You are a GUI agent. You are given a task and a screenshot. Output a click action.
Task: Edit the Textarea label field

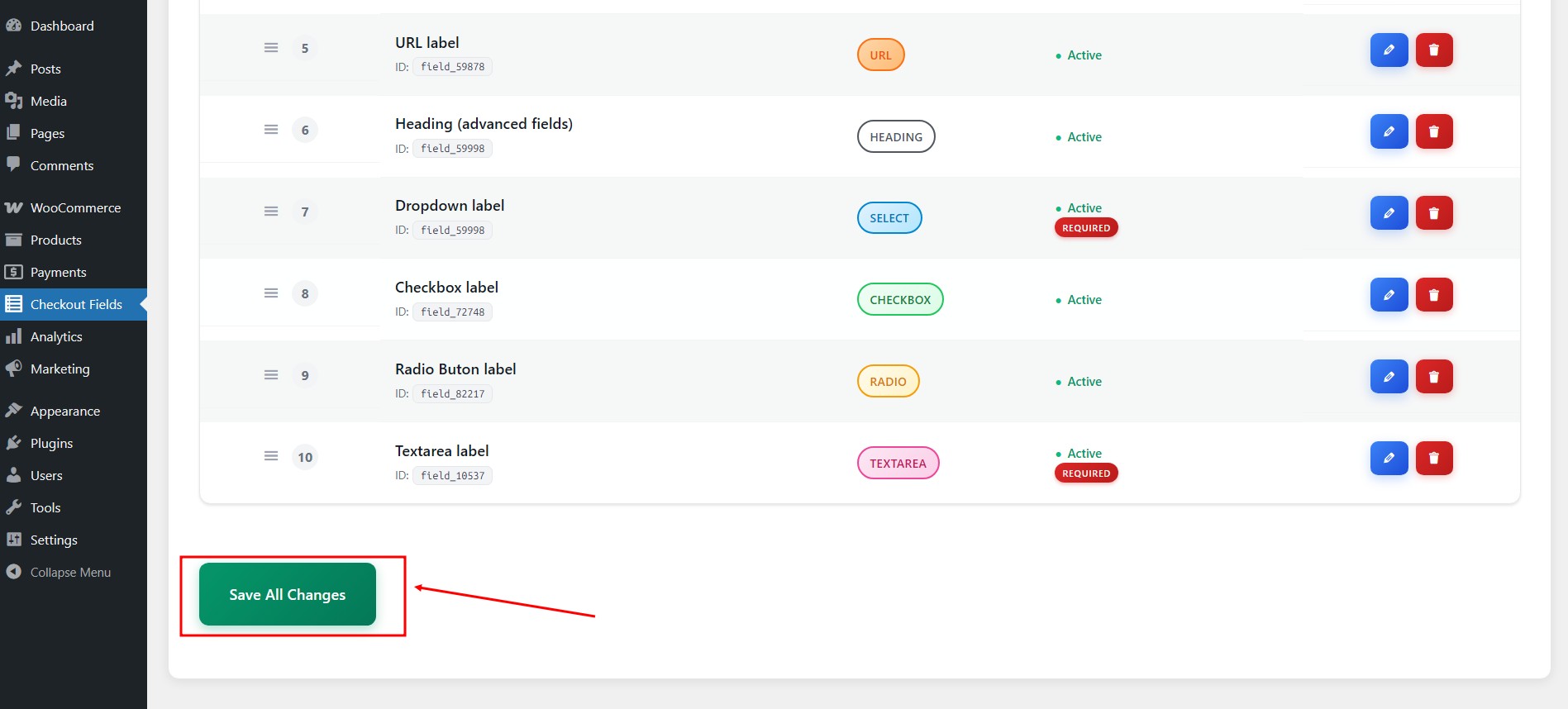(x=1389, y=458)
